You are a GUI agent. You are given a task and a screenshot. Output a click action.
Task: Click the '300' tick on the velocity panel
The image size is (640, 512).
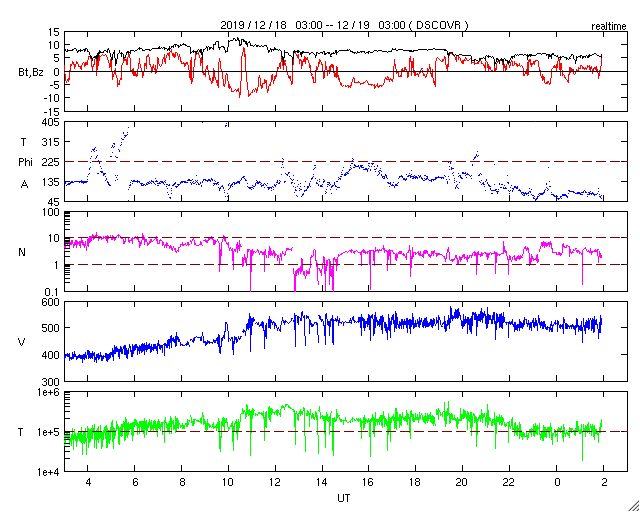click(51, 382)
